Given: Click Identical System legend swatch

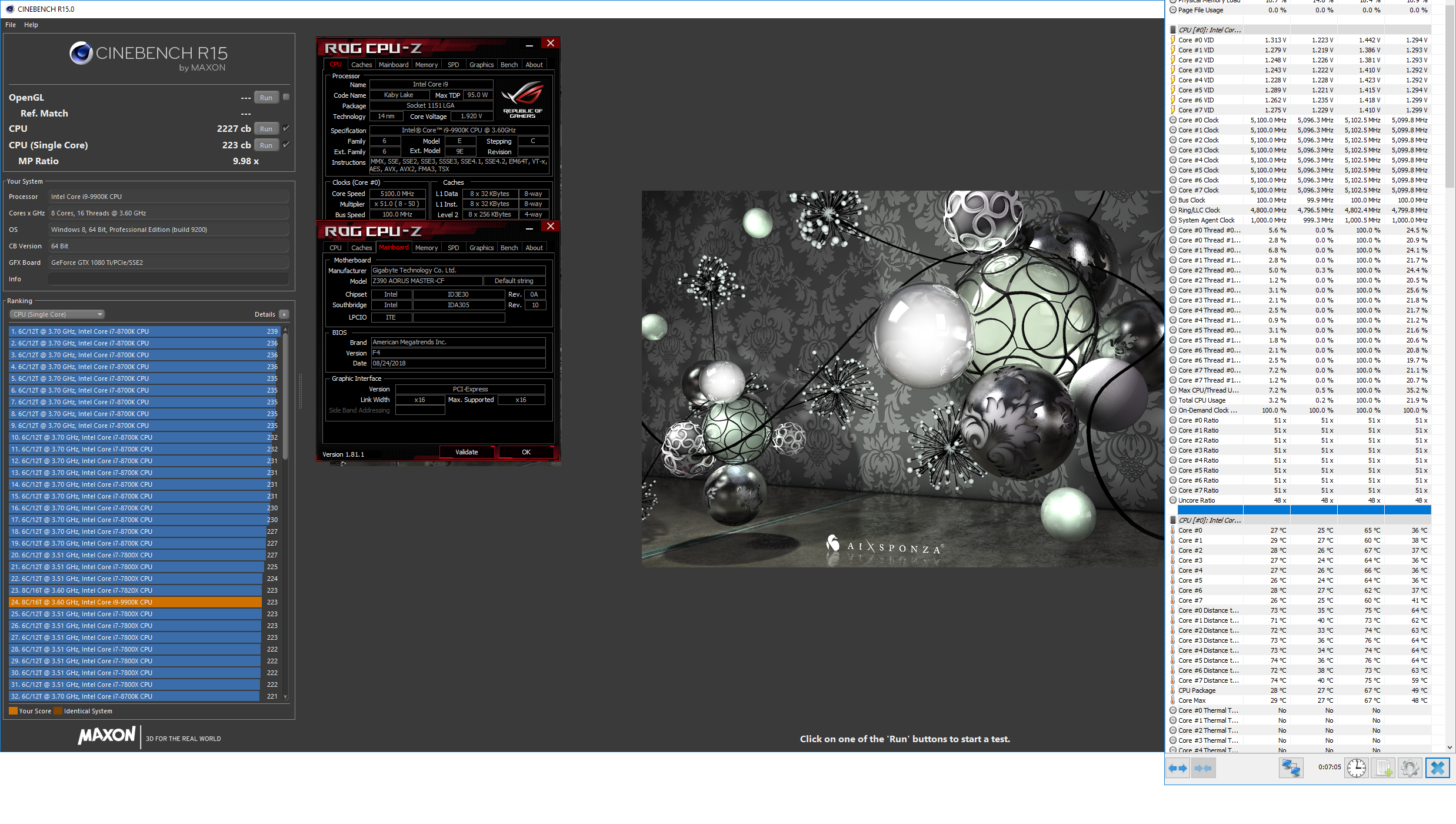Looking at the screenshot, I should tap(58, 711).
